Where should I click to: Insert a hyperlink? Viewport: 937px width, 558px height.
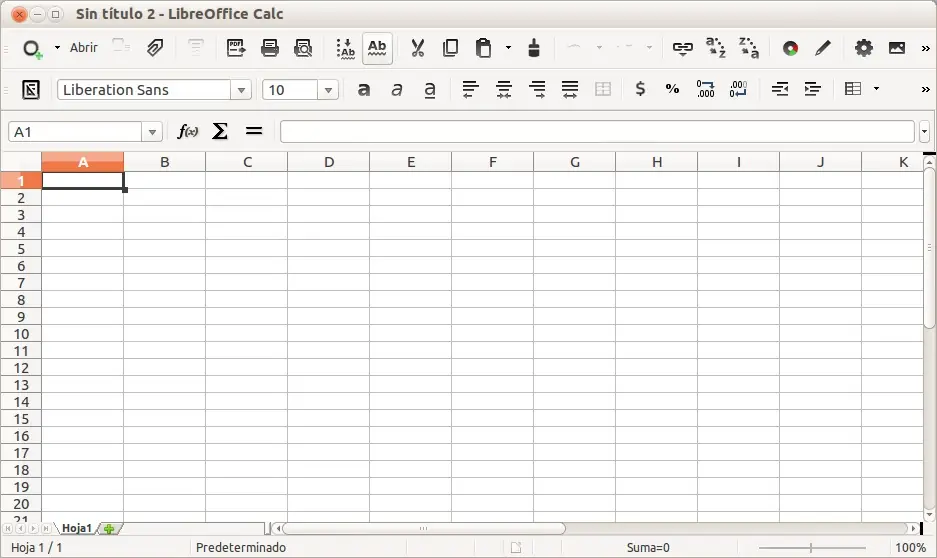coord(682,48)
